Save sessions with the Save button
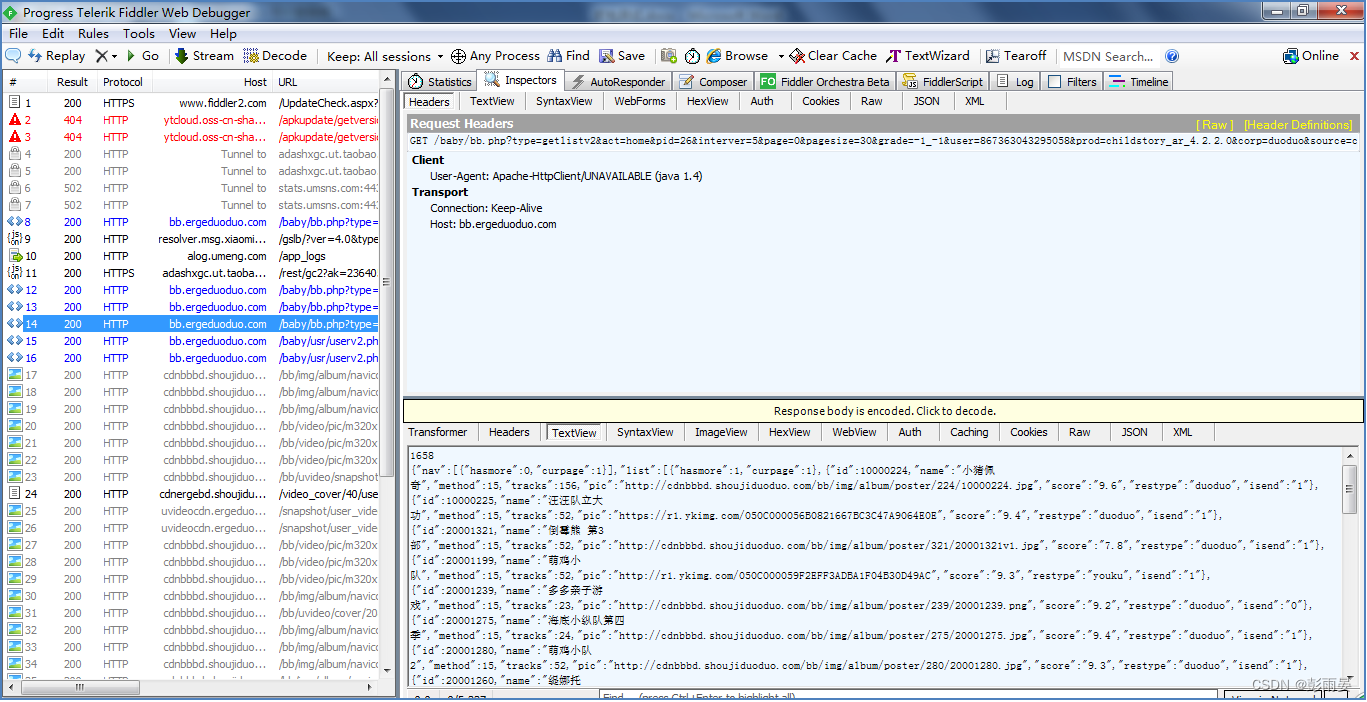The image size is (1367, 702). click(622, 56)
